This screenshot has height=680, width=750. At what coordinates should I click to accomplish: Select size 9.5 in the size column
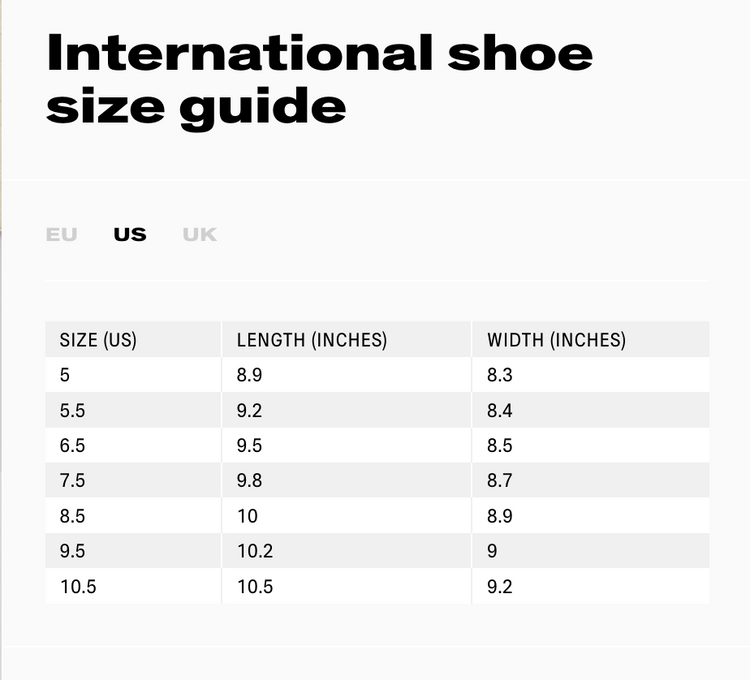pyautogui.click(x=72, y=551)
